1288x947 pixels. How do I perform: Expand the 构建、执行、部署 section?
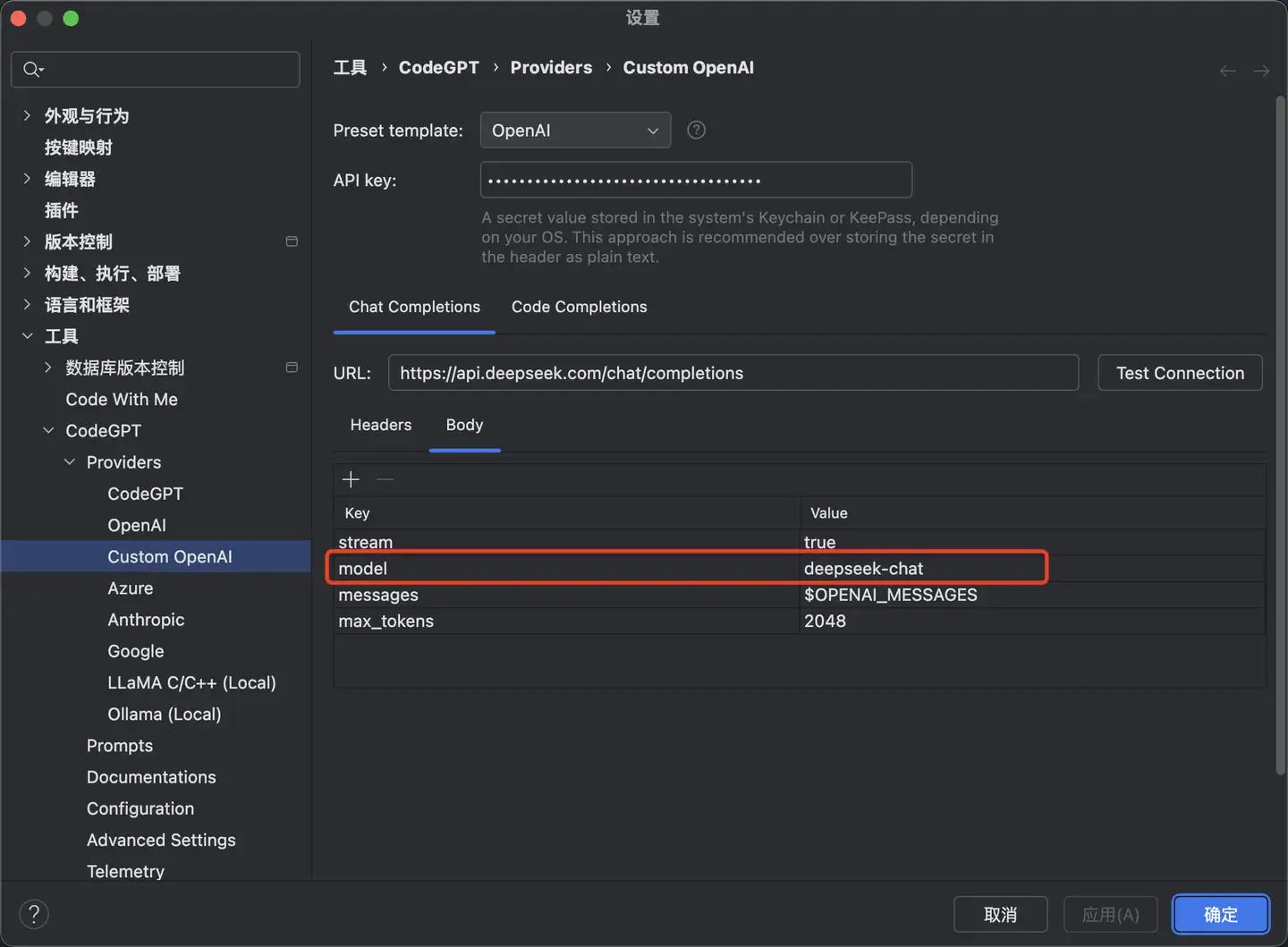click(x=27, y=273)
